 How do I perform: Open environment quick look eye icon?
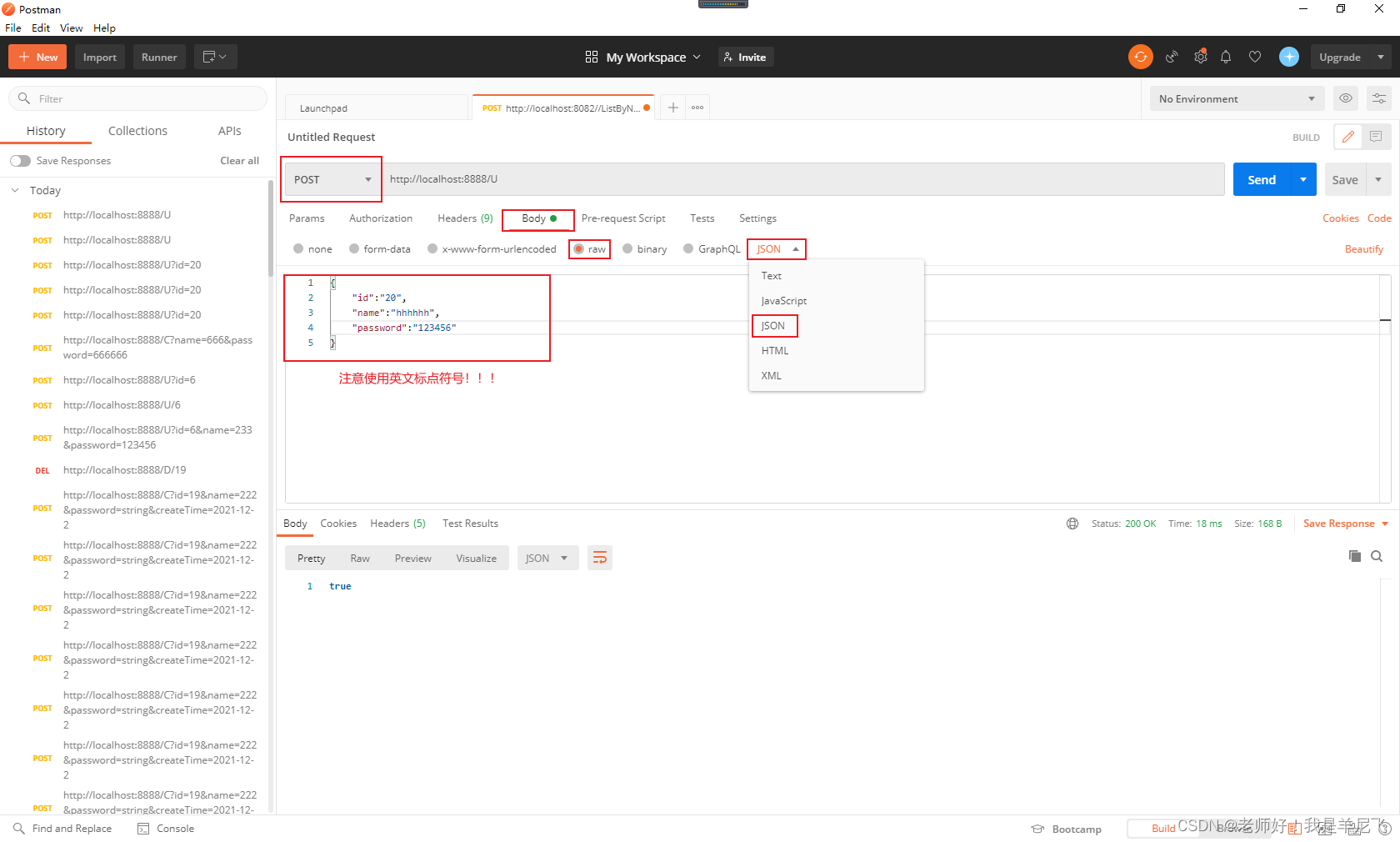click(1346, 98)
